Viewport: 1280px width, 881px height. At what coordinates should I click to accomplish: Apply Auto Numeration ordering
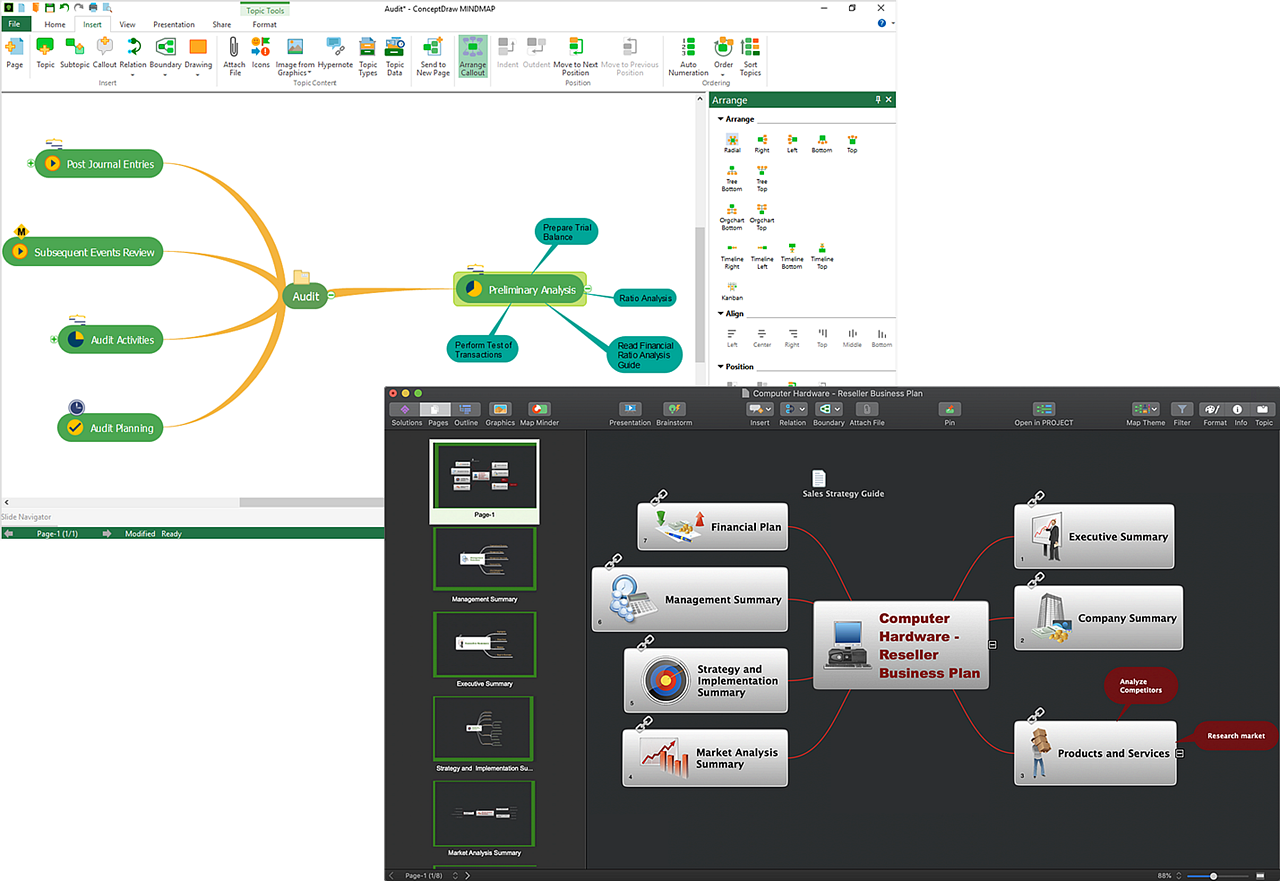tap(688, 56)
